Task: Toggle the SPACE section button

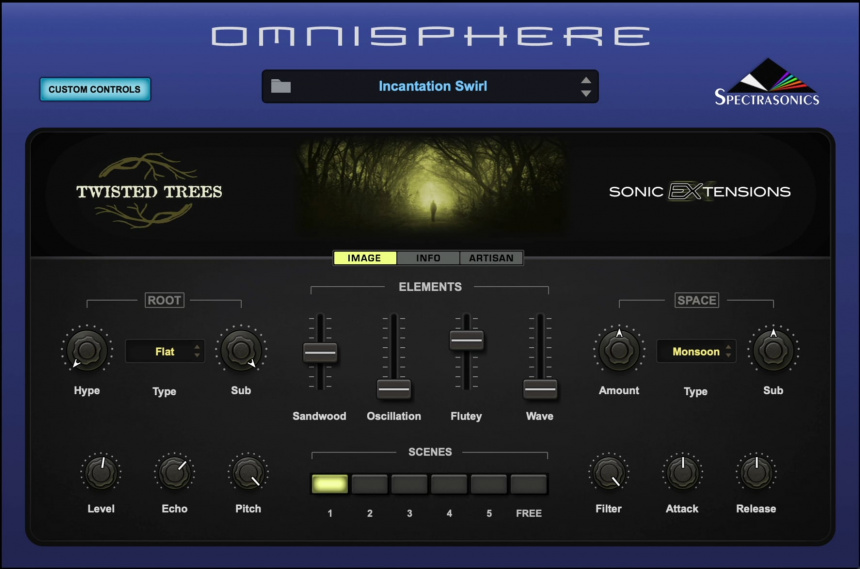Action: point(697,300)
